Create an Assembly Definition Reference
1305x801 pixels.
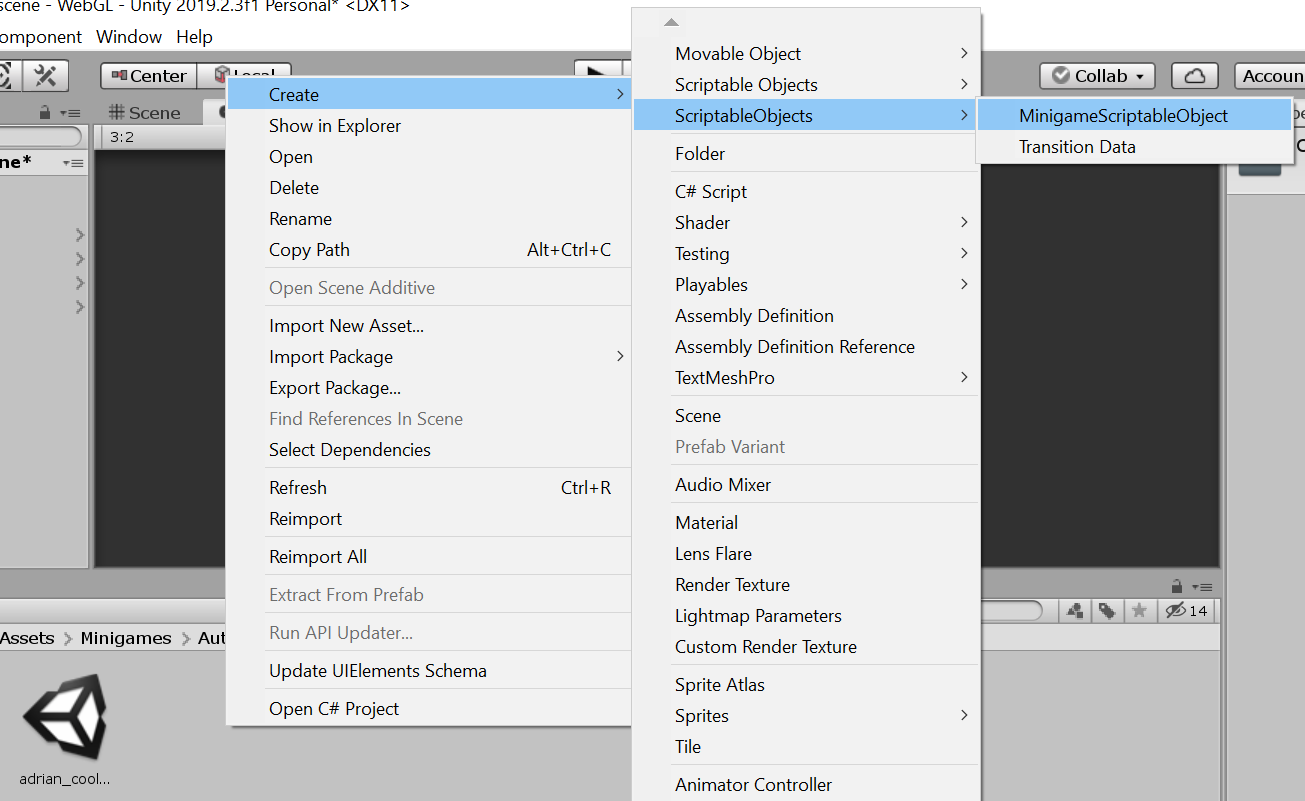pyautogui.click(x=807, y=347)
